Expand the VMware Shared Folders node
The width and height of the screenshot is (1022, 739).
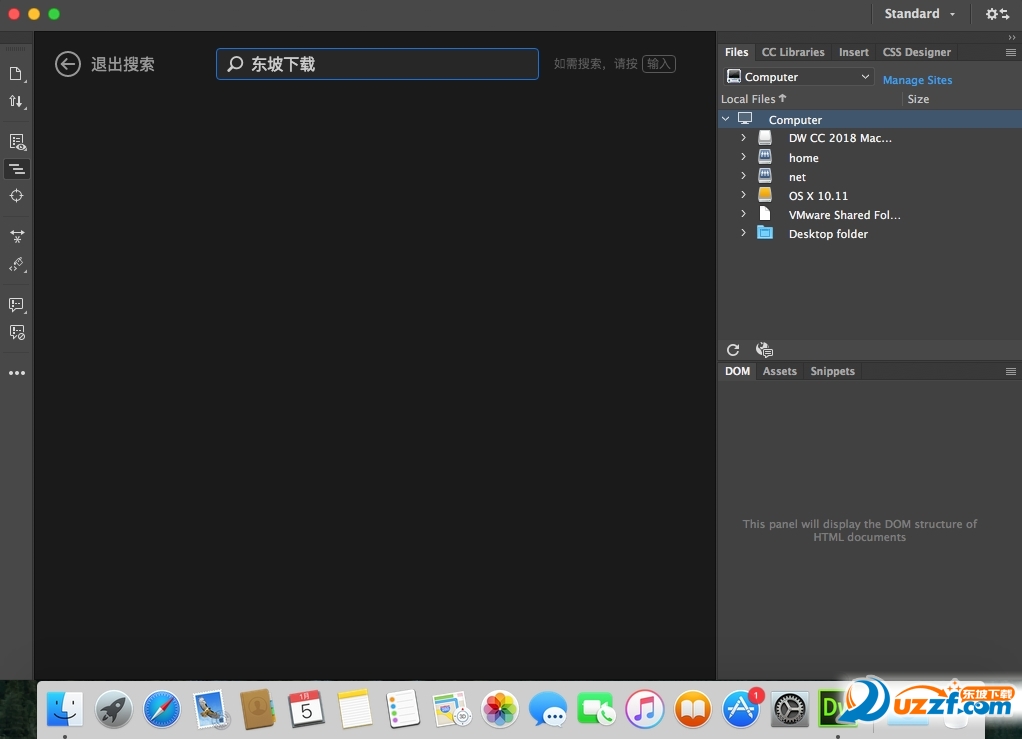pyautogui.click(x=744, y=214)
